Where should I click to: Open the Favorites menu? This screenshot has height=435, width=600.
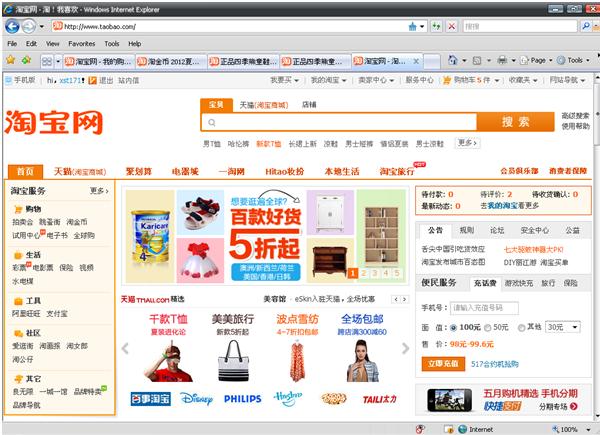[x=82, y=44]
